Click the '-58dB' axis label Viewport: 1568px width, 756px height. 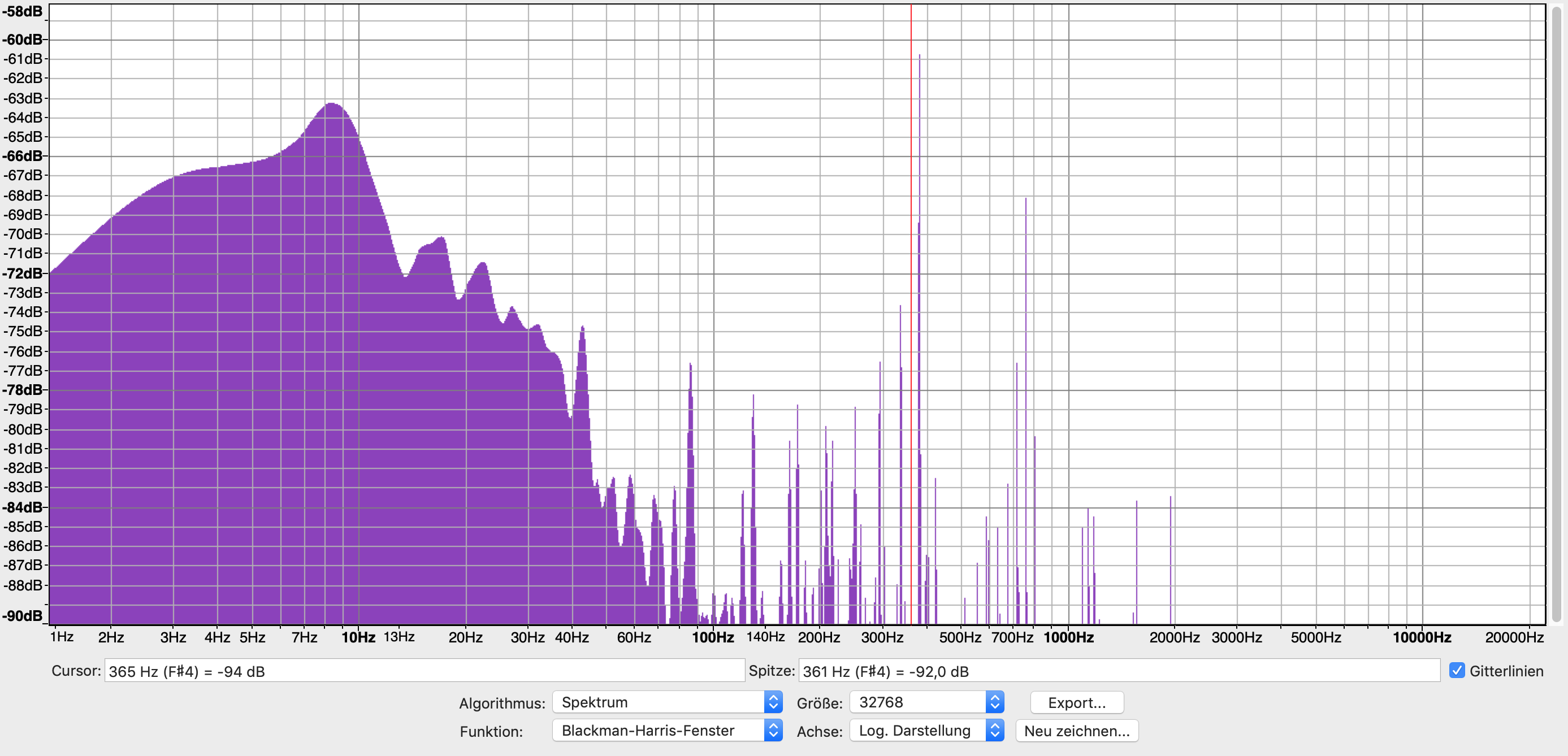click(x=23, y=11)
